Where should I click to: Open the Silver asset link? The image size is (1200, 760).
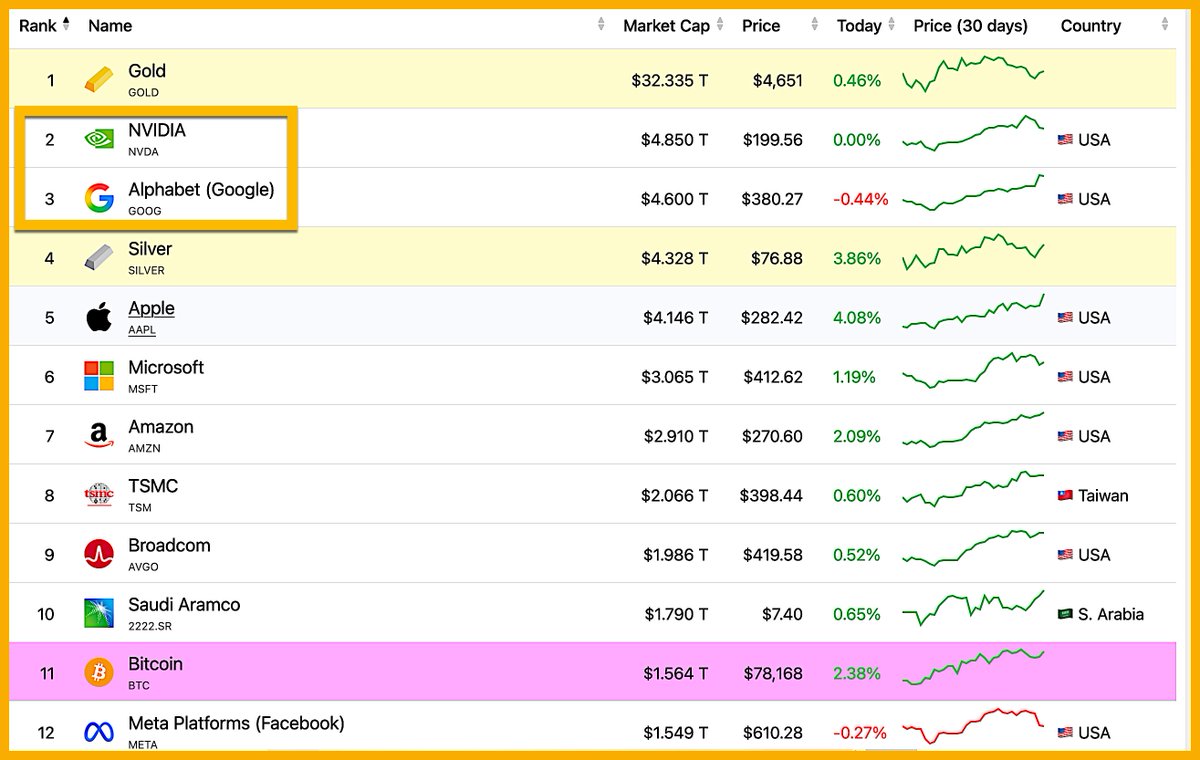[150, 248]
